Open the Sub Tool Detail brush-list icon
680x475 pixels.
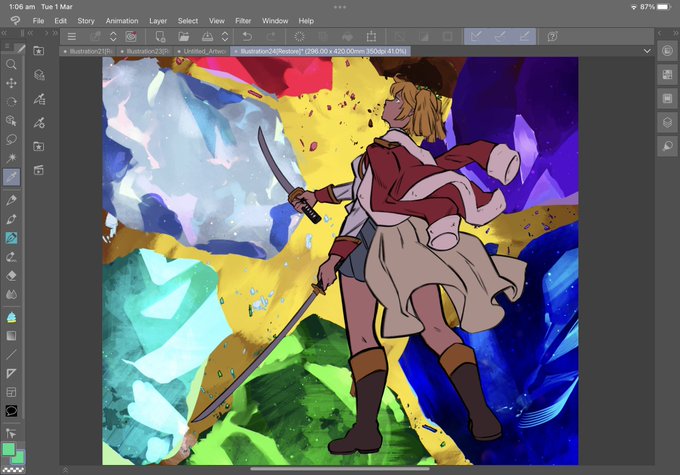click(x=39, y=99)
